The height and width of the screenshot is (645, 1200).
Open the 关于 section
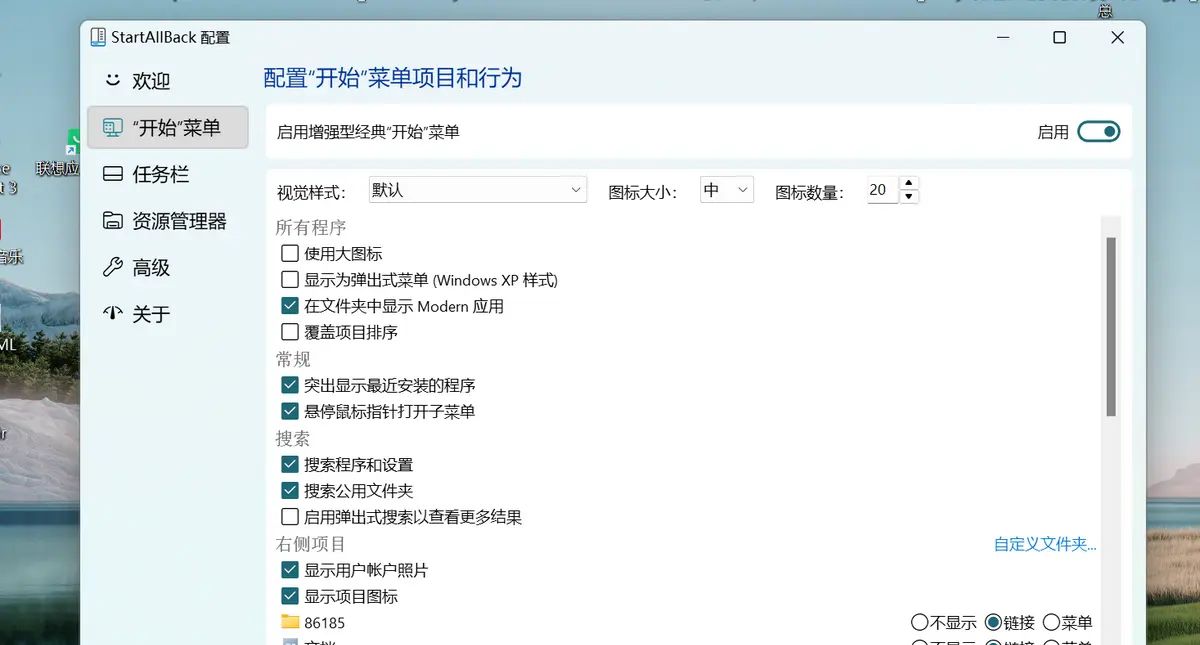168,314
